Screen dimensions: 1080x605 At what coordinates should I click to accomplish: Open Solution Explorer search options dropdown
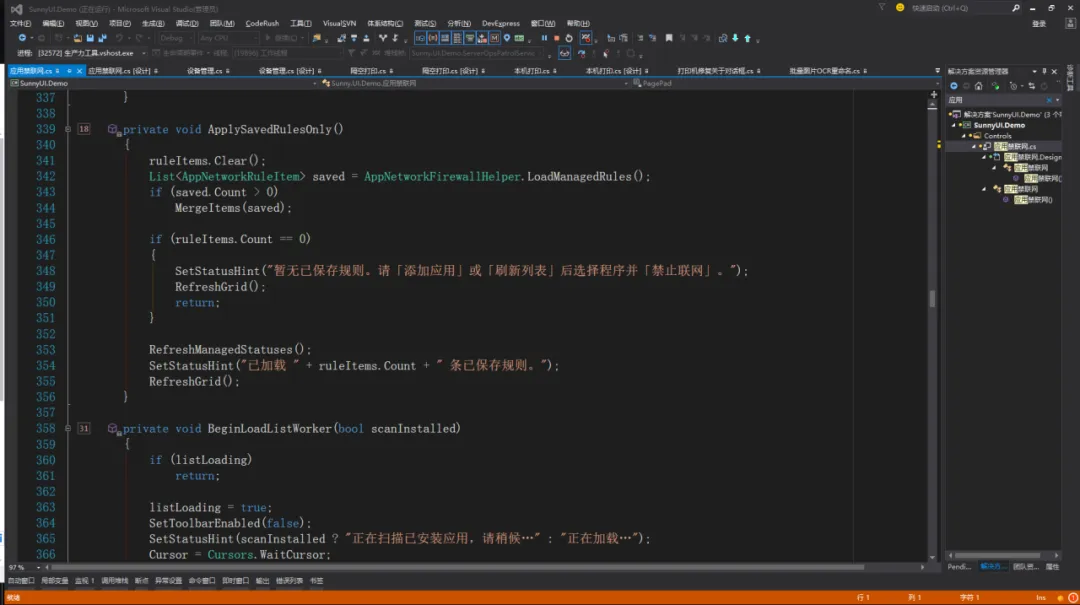point(1058,100)
